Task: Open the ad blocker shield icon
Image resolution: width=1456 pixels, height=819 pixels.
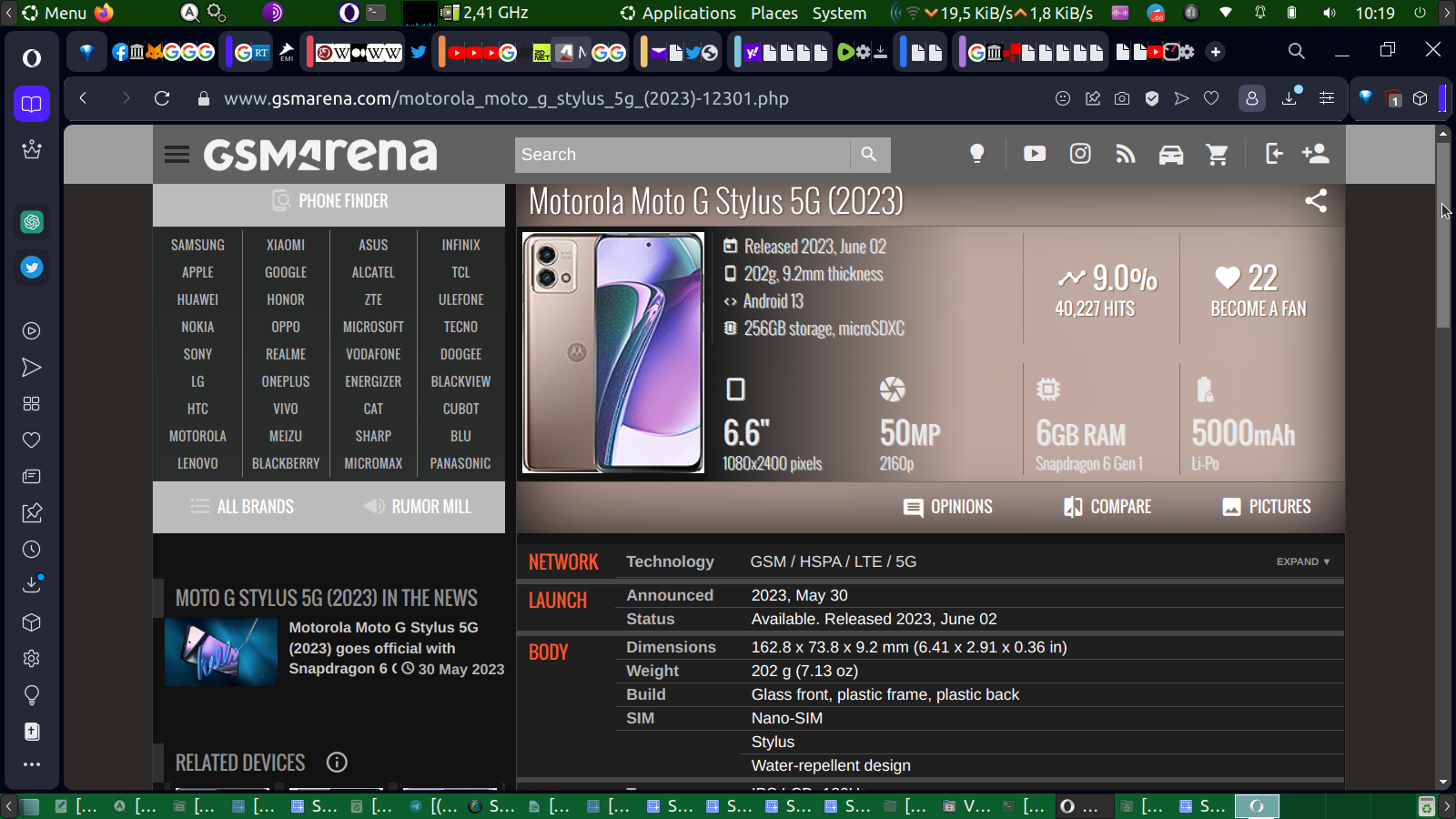Action: click(x=1152, y=98)
